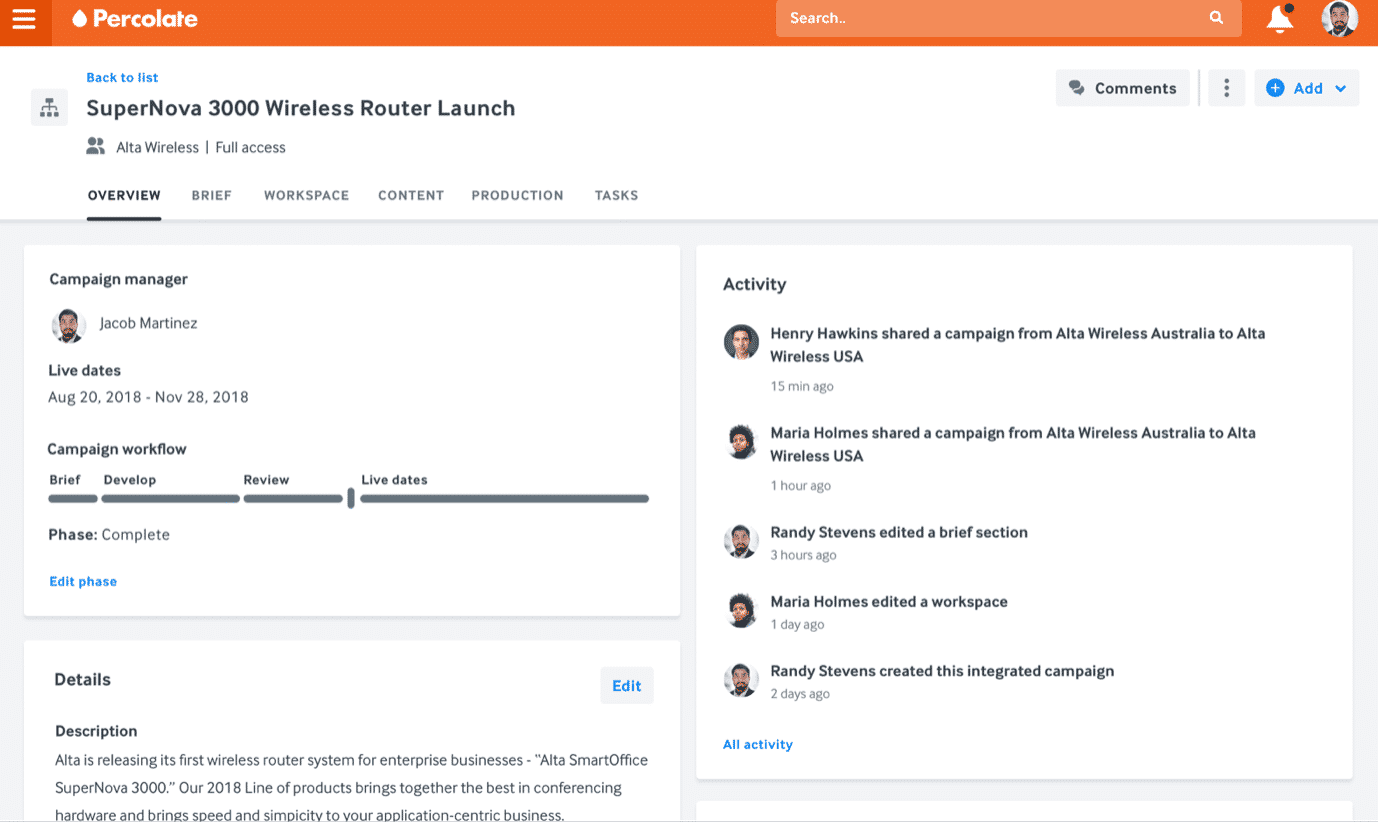Open the Comments button
The width and height of the screenshot is (1378, 822).
click(x=1123, y=88)
